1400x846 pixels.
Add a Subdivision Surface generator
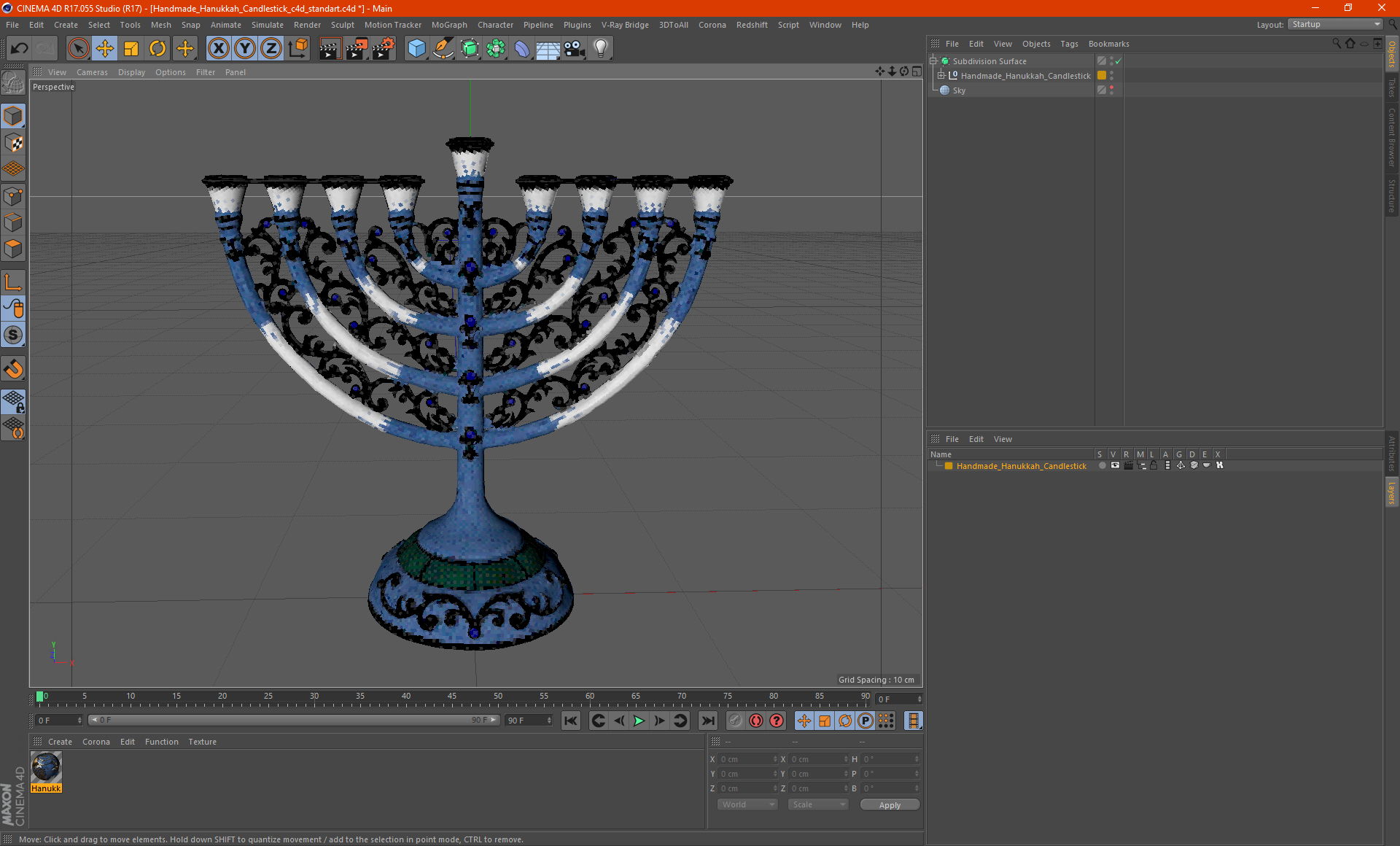click(x=470, y=49)
